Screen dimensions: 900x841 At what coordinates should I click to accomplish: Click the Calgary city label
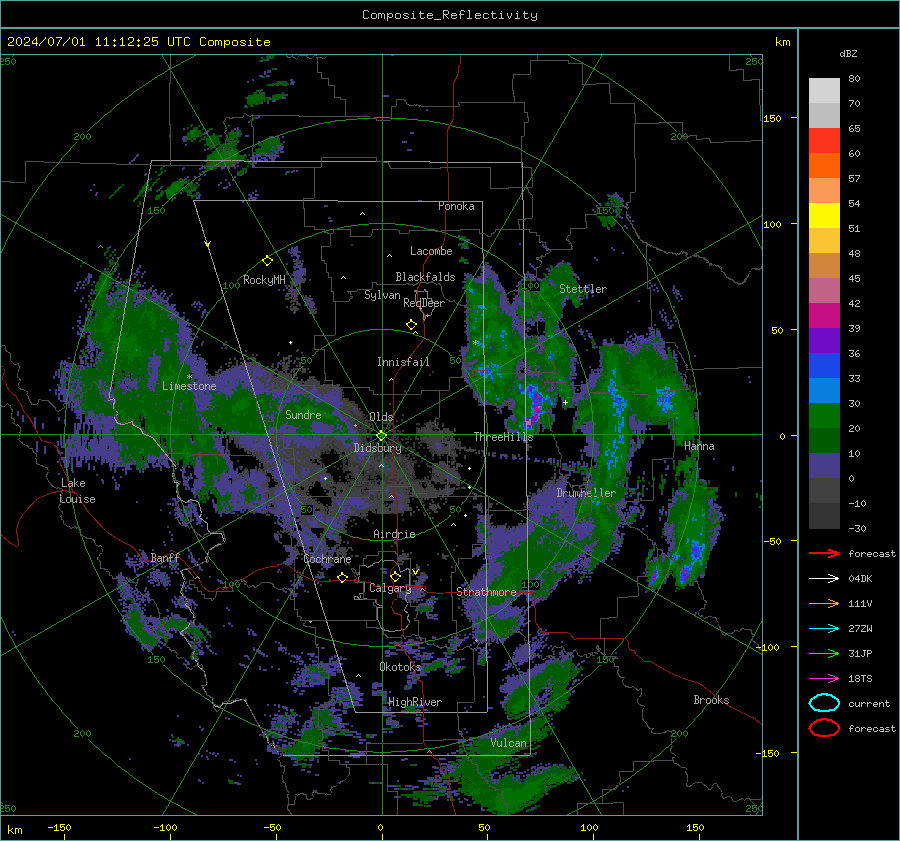(390, 588)
